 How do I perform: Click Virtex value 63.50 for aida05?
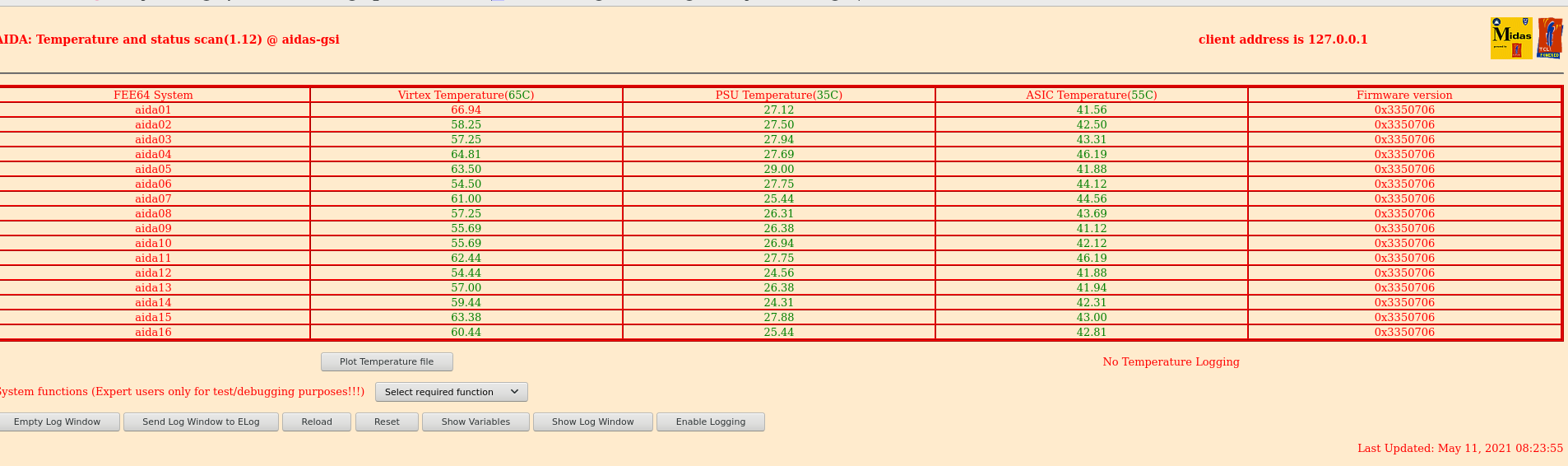(x=466, y=169)
